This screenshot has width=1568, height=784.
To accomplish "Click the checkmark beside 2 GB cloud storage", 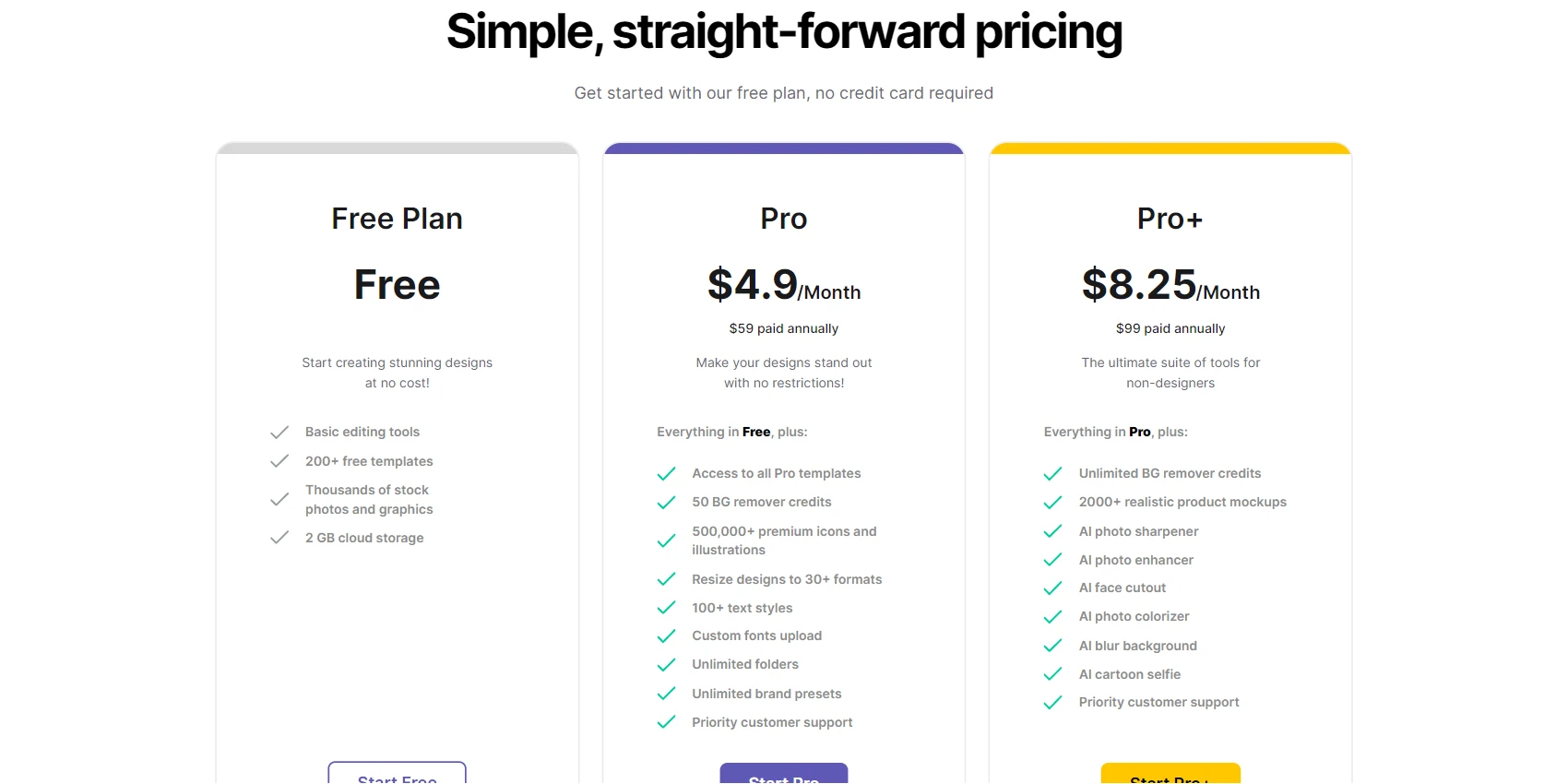I will [279, 538].
